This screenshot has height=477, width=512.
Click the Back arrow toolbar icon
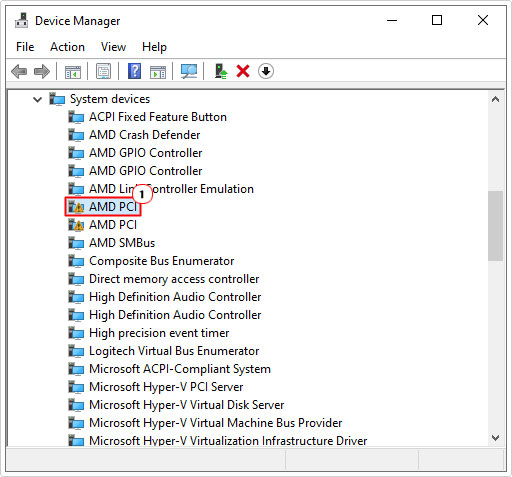coord(19,71)
